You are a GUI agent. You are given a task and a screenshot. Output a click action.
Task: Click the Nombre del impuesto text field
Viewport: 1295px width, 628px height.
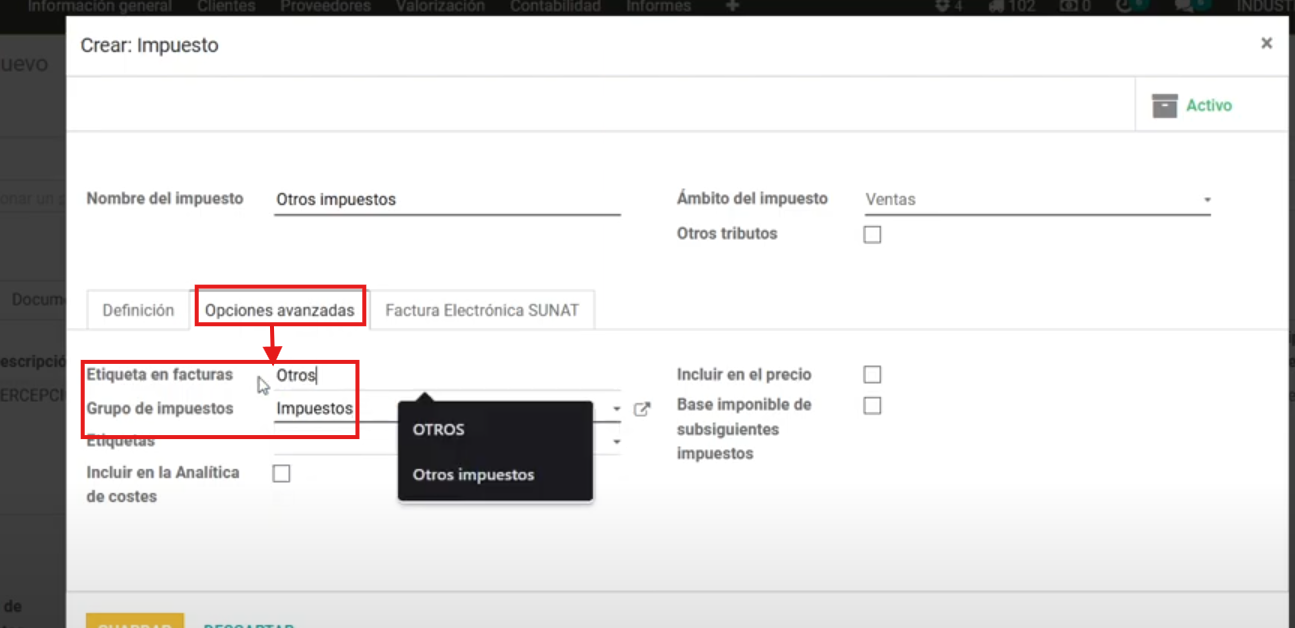click(x=447, y=200)
